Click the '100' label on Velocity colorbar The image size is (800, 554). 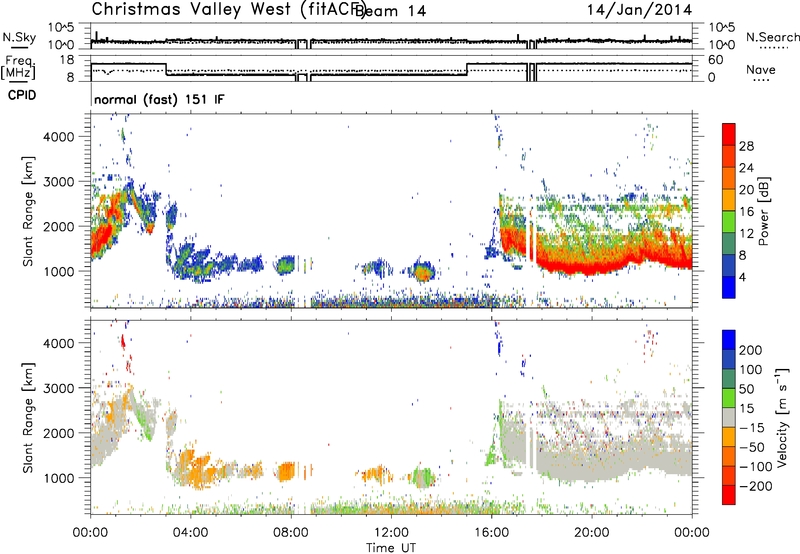pyautogui.click(x=751, y=369)
